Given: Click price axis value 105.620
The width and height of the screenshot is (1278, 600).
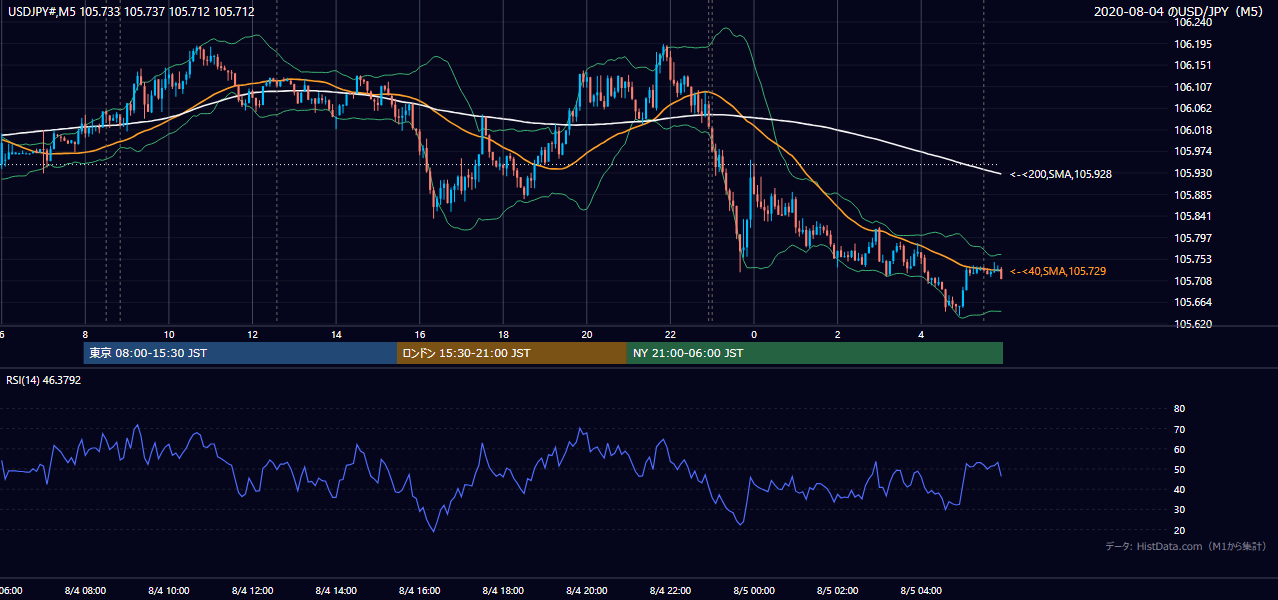Looking at the screenshot, I should click(1194, 324).
